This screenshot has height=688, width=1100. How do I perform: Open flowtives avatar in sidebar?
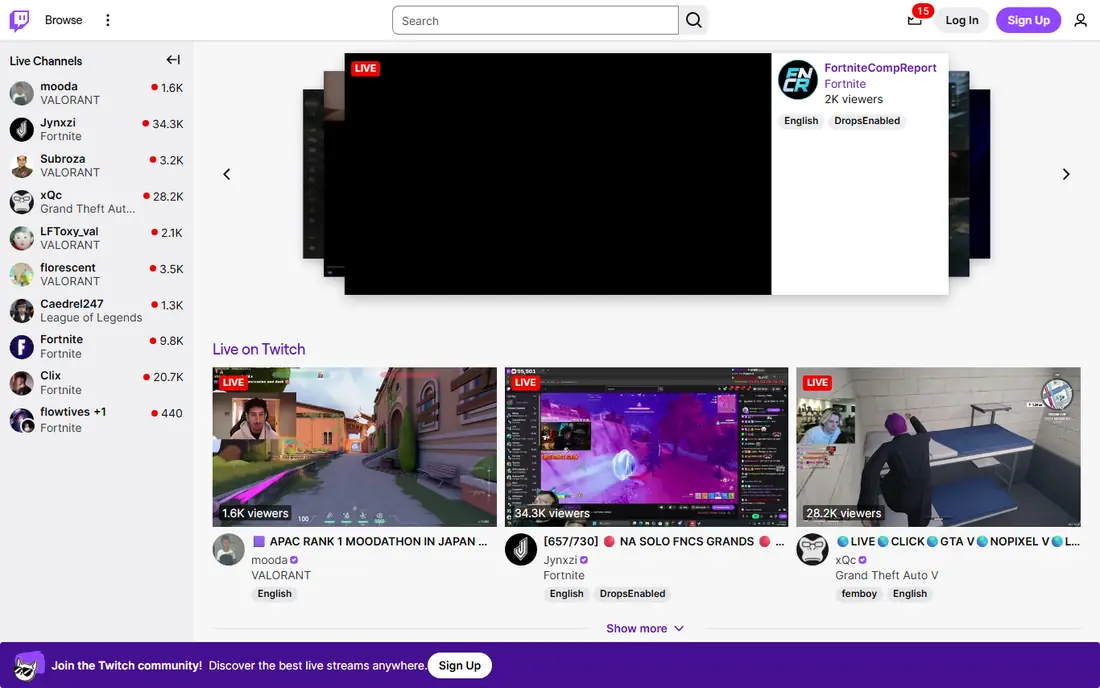point(22,420)
